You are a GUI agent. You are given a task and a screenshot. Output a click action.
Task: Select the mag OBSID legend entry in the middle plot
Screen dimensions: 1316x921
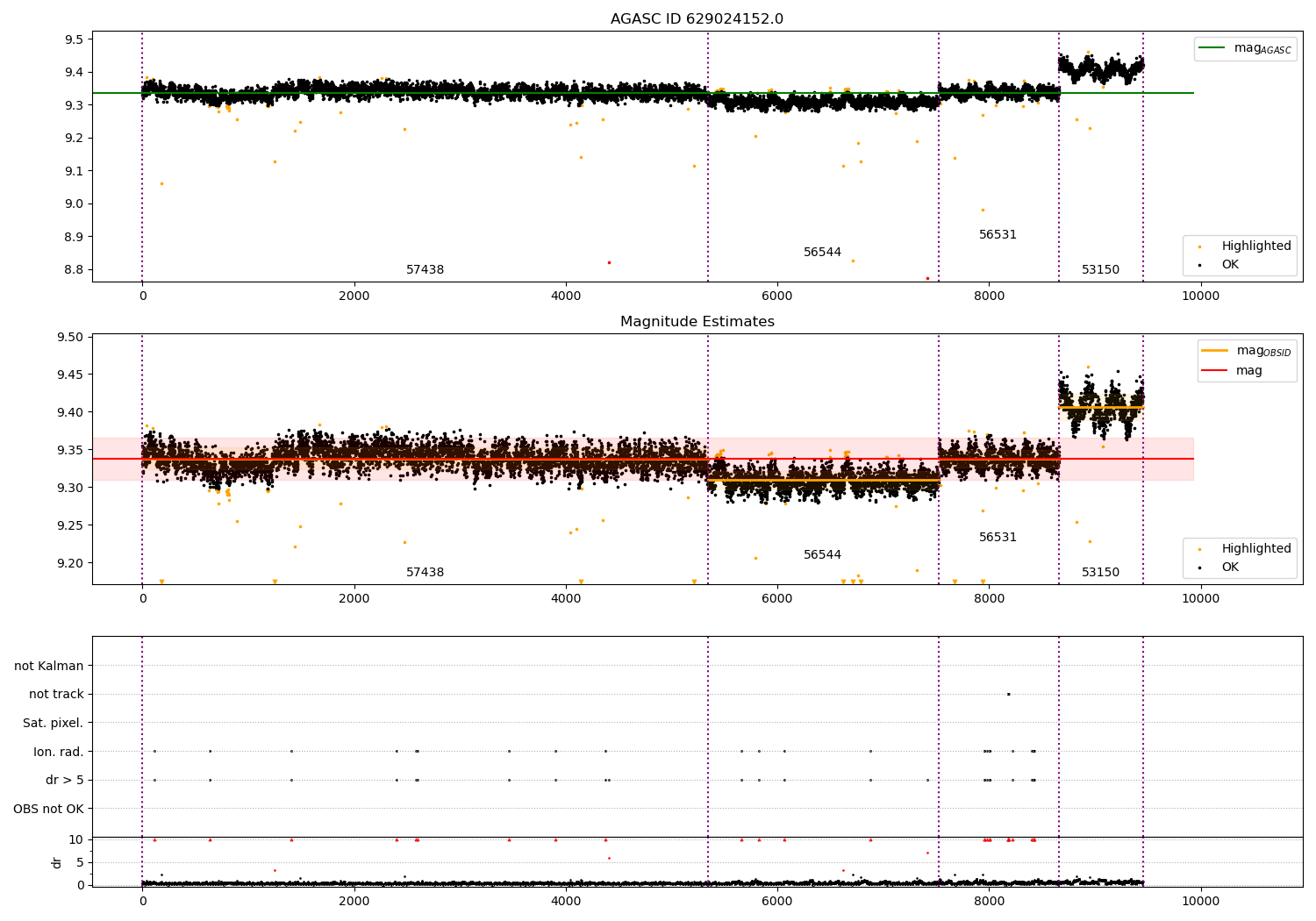[x=1246, y=351]
